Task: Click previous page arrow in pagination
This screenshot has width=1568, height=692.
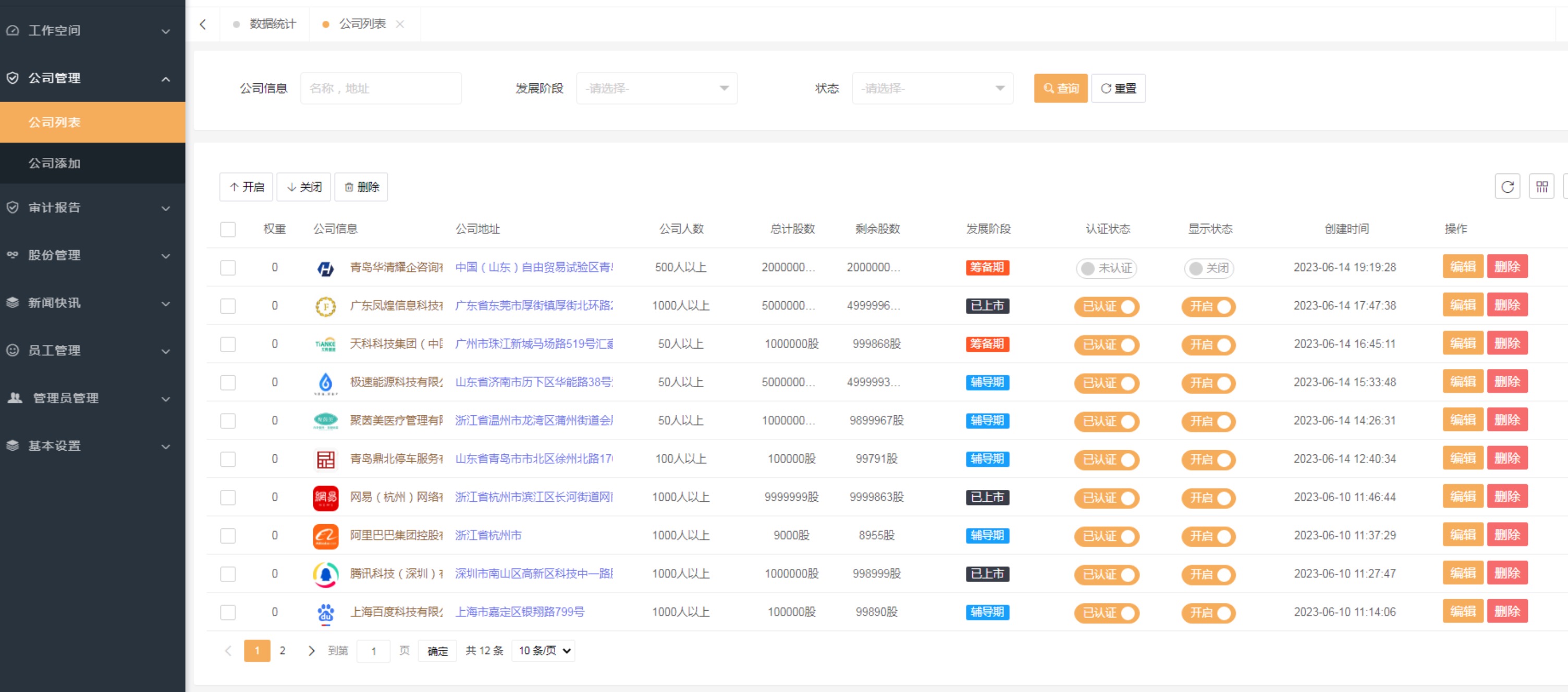Action: click(228, 651)
